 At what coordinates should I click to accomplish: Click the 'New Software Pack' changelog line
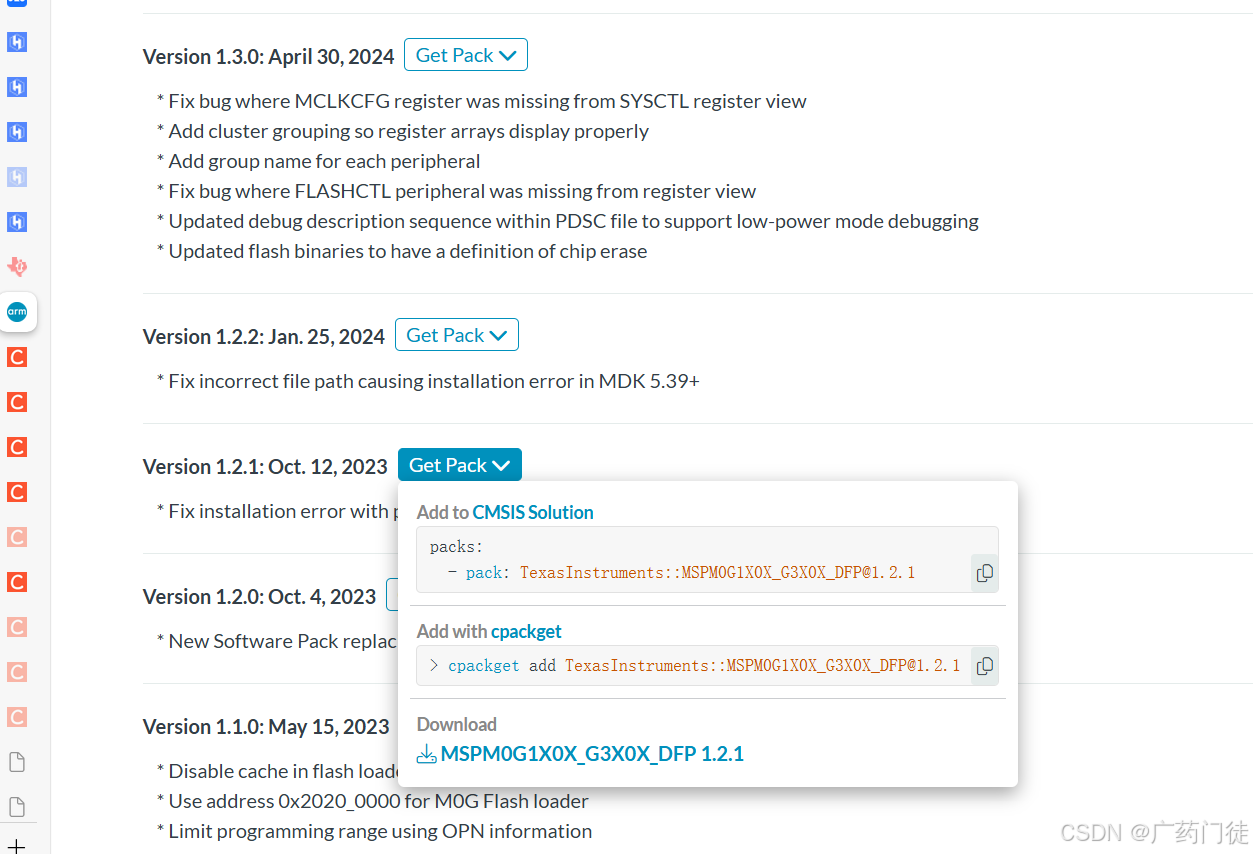(277, 641)
